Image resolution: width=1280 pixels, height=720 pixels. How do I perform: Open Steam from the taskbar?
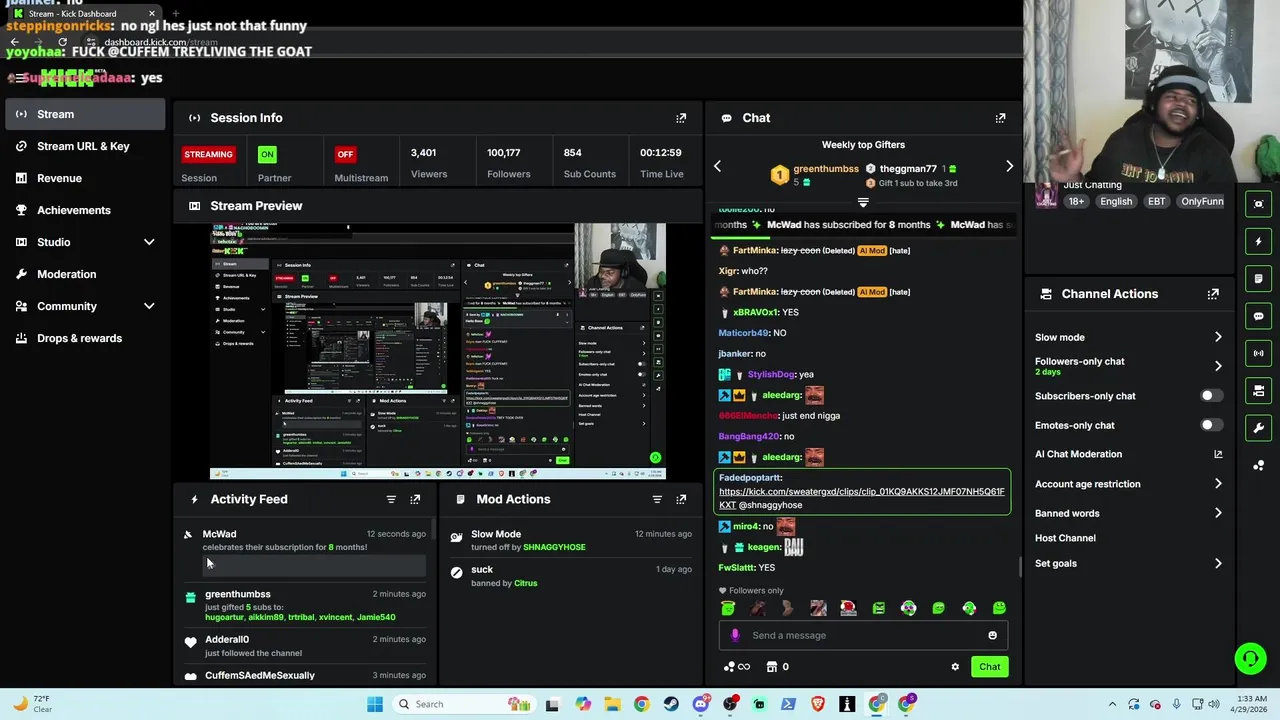[671, 704]
